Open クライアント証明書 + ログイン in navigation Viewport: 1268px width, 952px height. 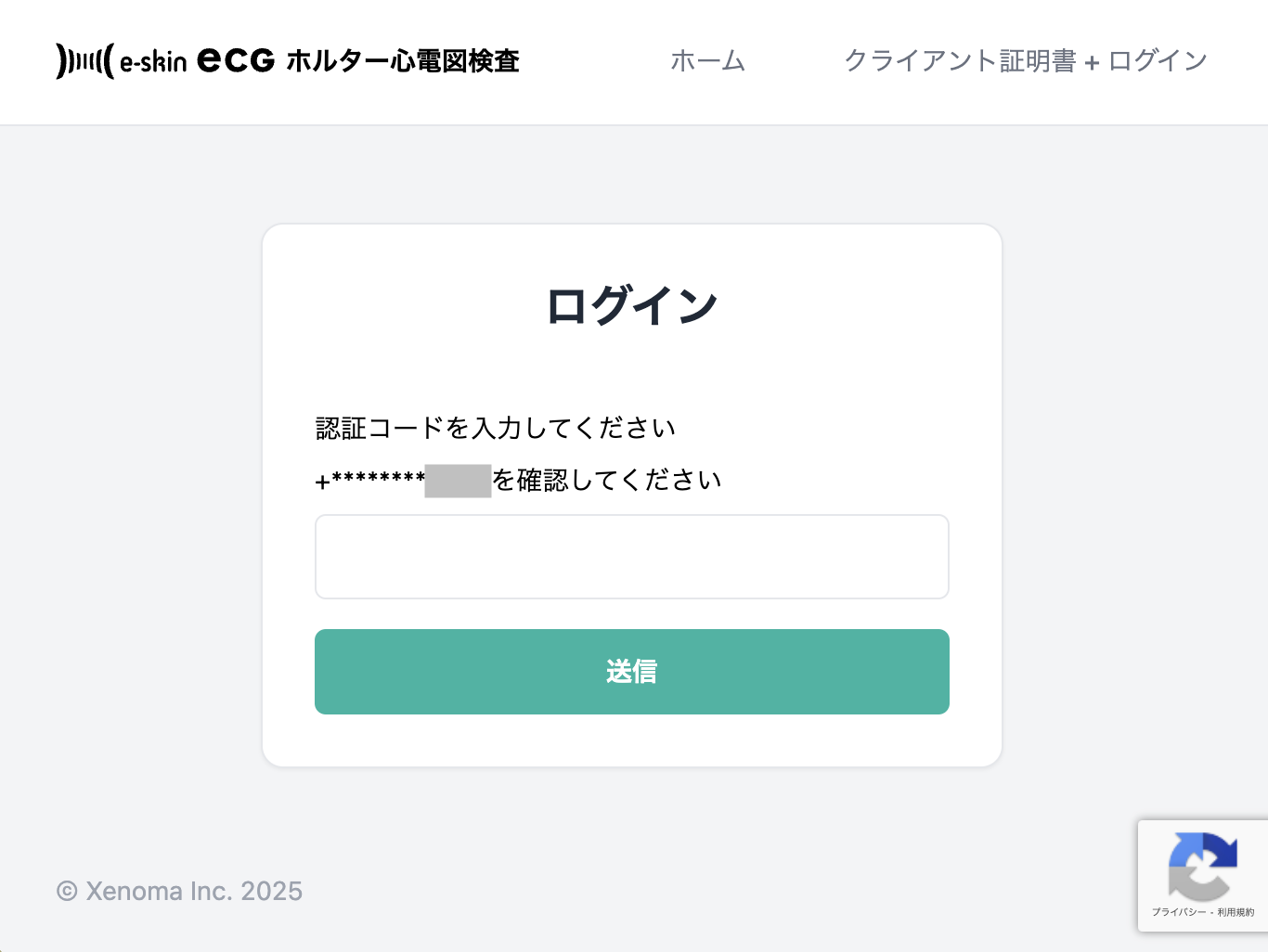tap(1025, 61)
